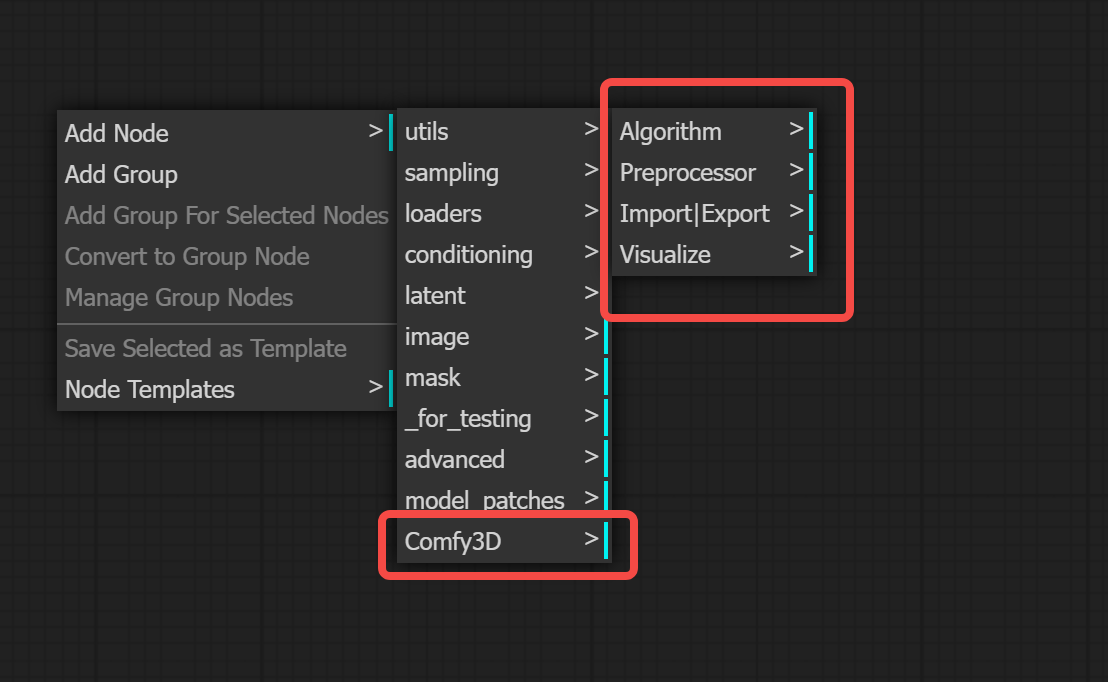Click Save Selected as Template
Image resolution: width=1108 pixels, height=682 pixels.
click(x=225, y=348)
